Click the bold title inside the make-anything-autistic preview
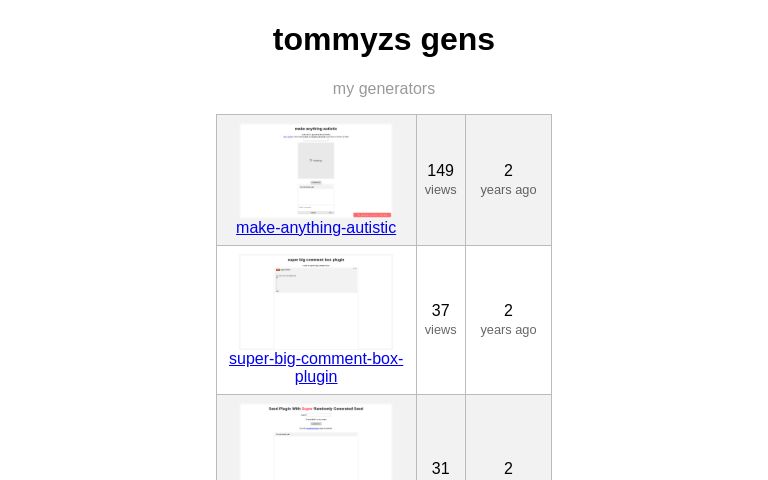This screenshot has height=480, width=768. (316, 128)
